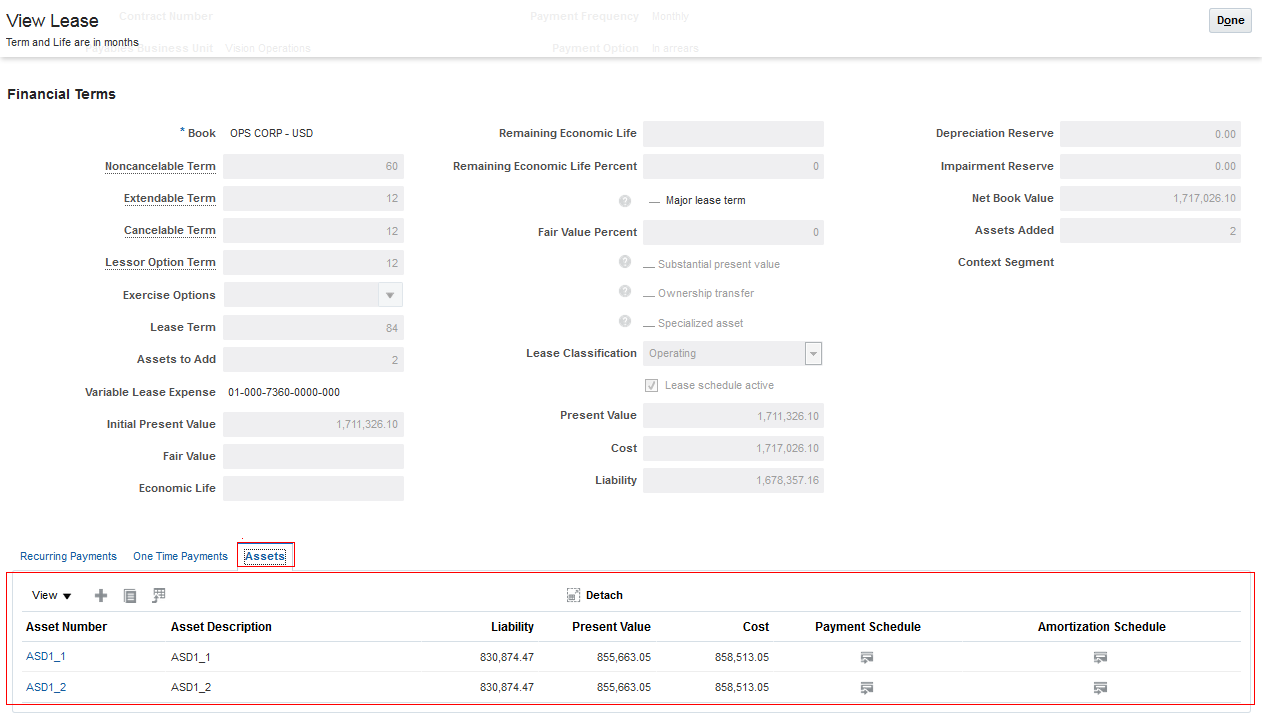The height and width of the screenshot is (714, 1262).
Task: Click help icon next to Major lease term
Action: click(625, 201)
